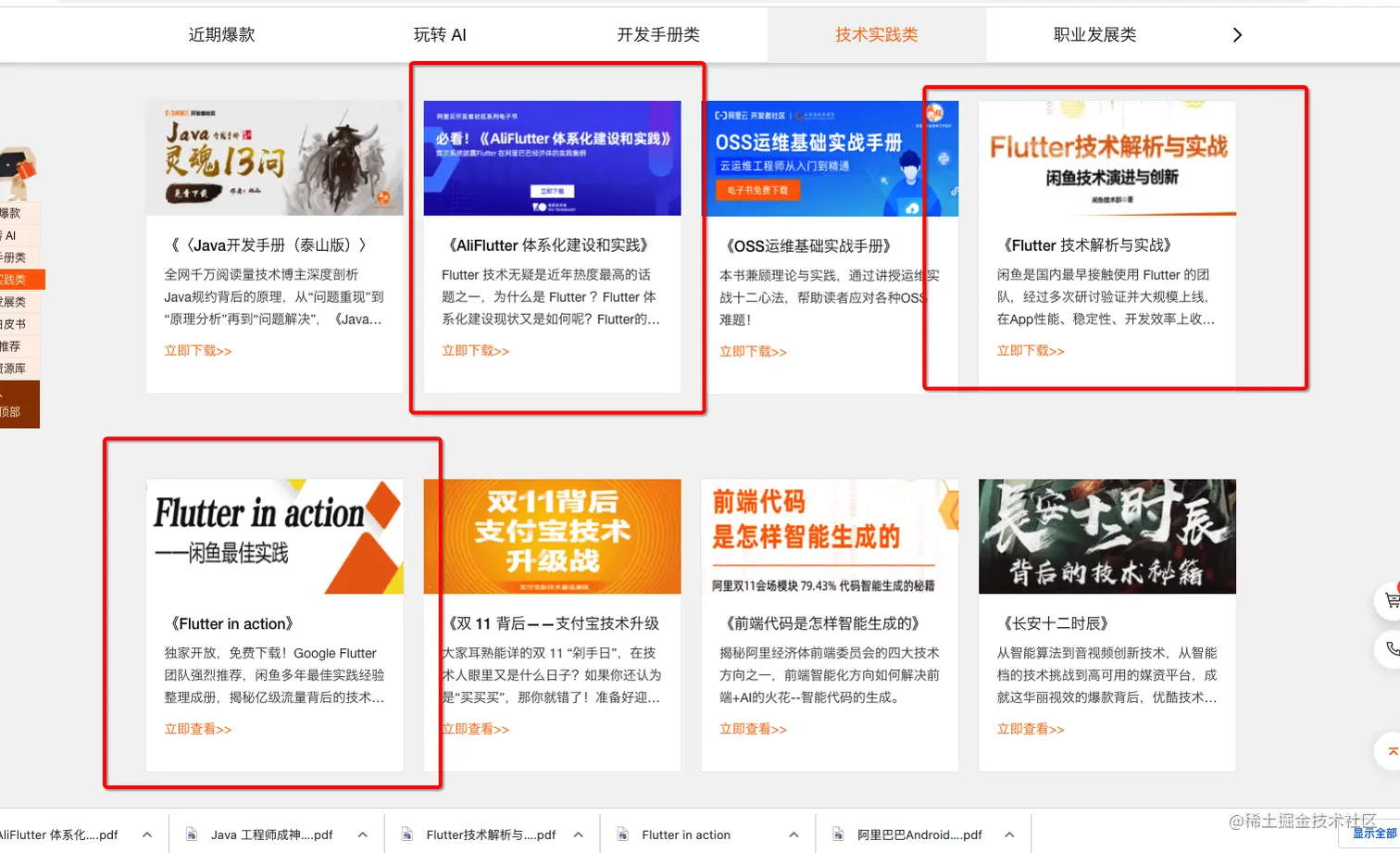Open the Flutter in action 闲鱼最佳实践 cover
This screenshot has height=853, width=1400.
[x=275, y=536]
